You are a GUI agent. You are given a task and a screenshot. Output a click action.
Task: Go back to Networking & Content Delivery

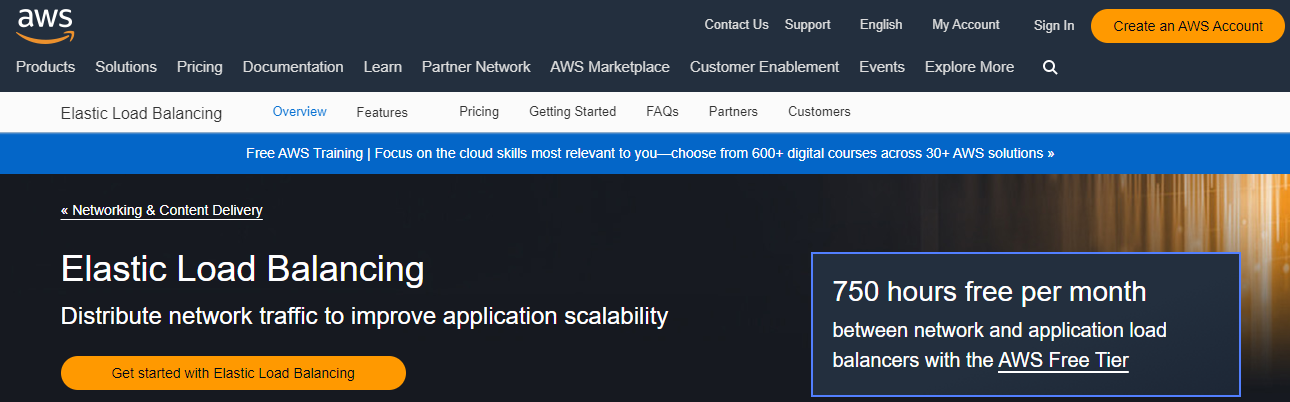[x=162, y=210]
